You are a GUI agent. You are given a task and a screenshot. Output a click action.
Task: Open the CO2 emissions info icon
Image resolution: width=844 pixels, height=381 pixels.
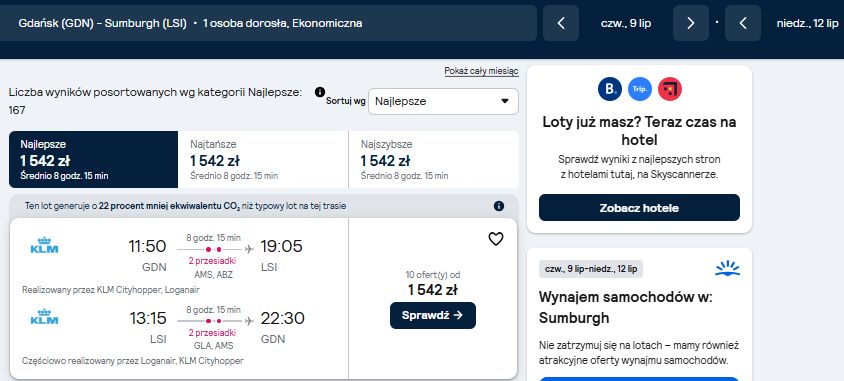click(499, 206)
